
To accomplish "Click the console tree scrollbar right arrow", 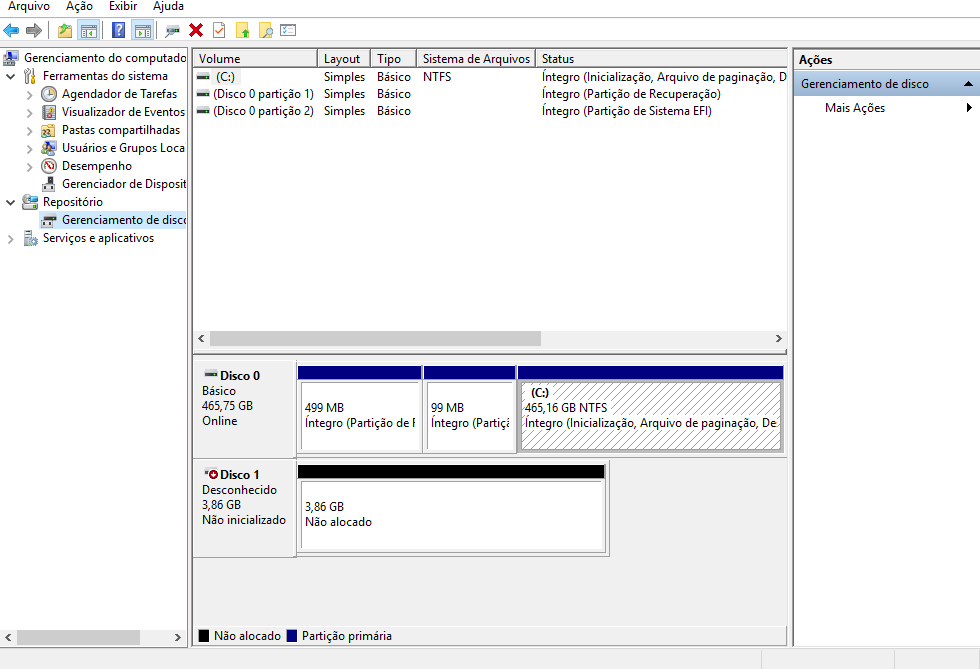I will 178,637.
